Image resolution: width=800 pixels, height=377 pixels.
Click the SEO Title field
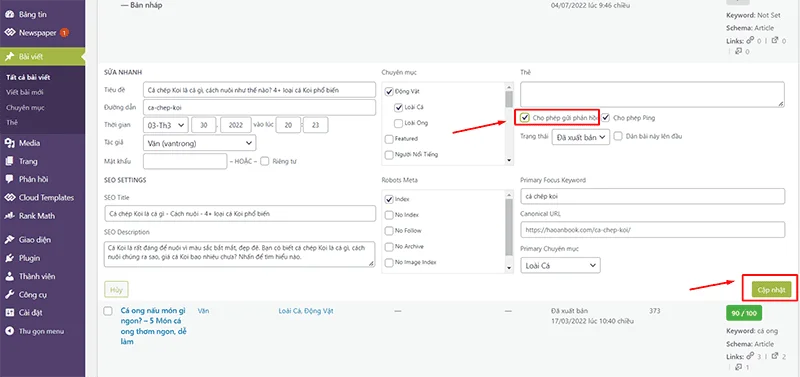point(240,214)
